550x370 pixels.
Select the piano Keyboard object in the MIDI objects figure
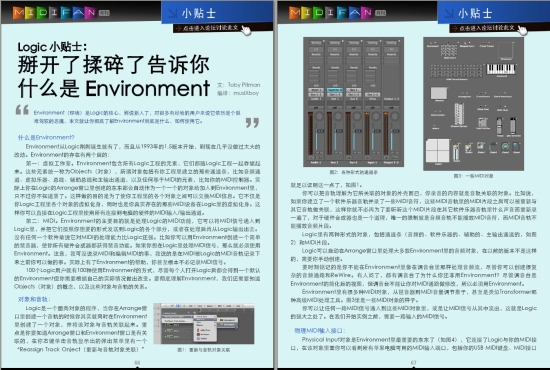[501, 69]
